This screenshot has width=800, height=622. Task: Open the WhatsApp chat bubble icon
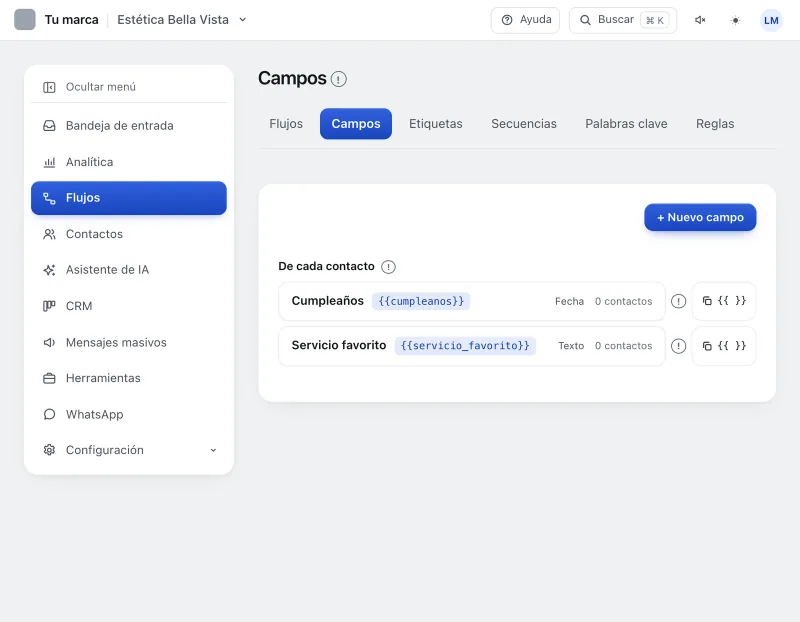[x=49, y=414]
